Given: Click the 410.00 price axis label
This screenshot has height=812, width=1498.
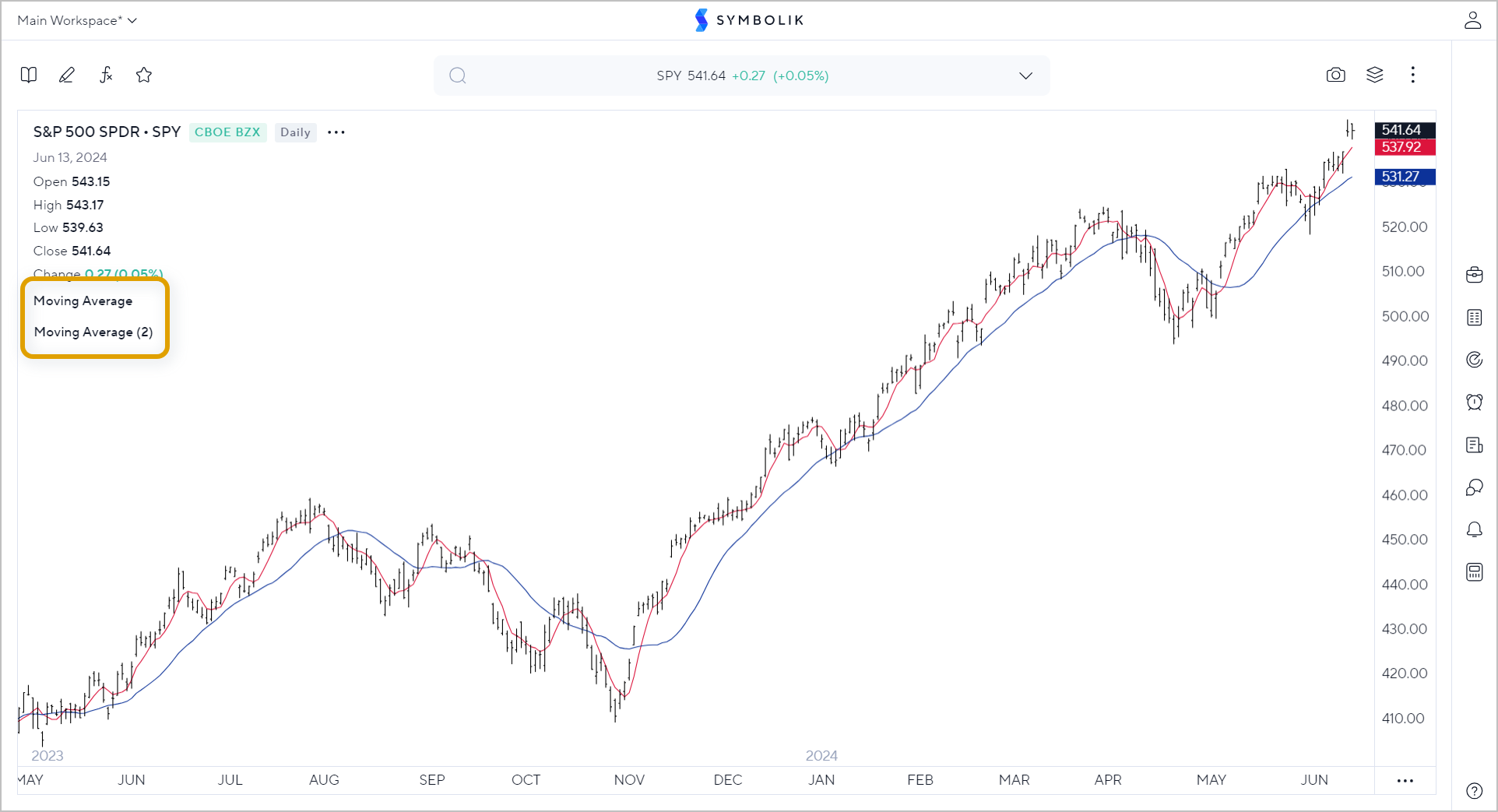Looking at the screenshot, I should click(x=1403, y=719).
